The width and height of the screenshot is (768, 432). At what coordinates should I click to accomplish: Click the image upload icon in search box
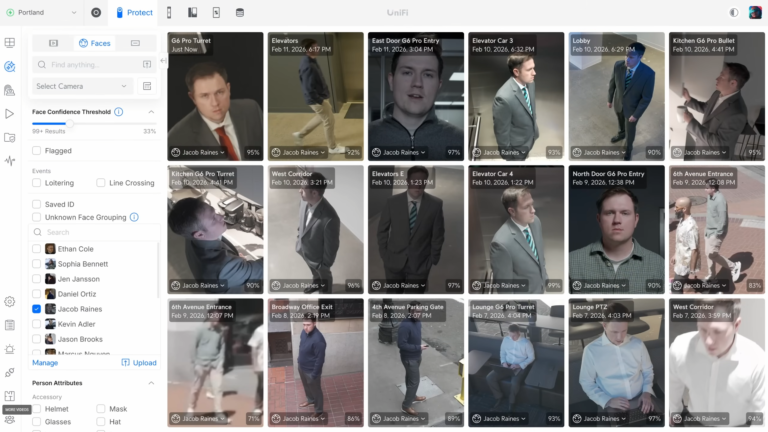[x=147, y=64]
